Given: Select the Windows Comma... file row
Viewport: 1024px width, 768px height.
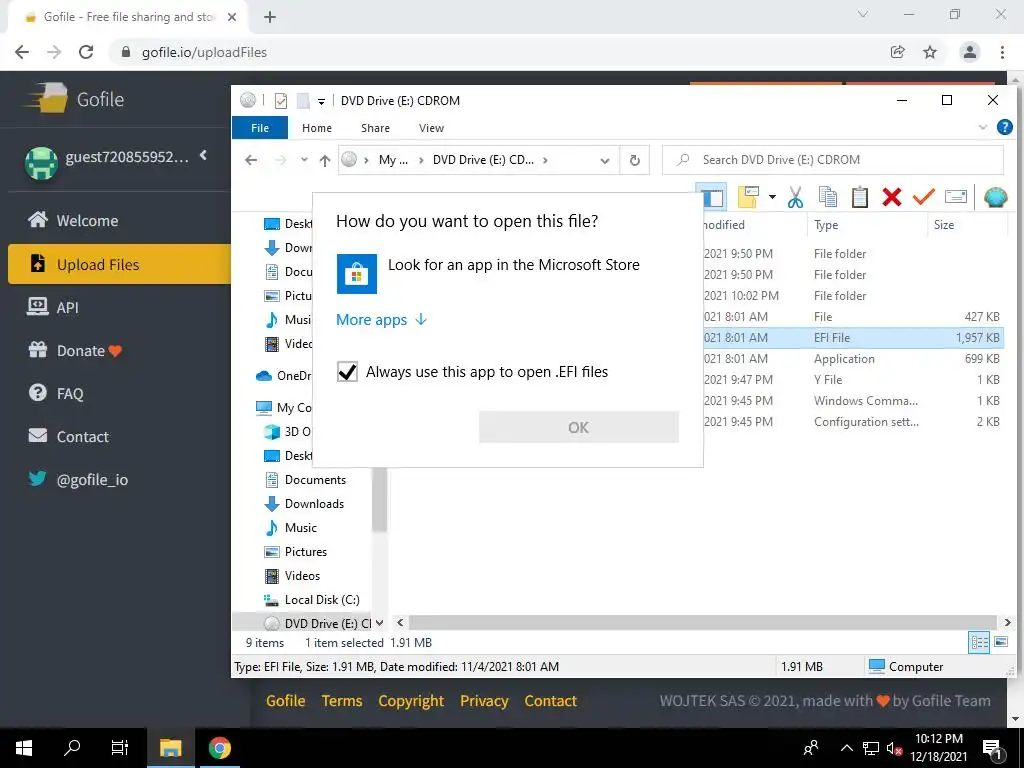Looking at the screenshot, I should pos(856,400).
